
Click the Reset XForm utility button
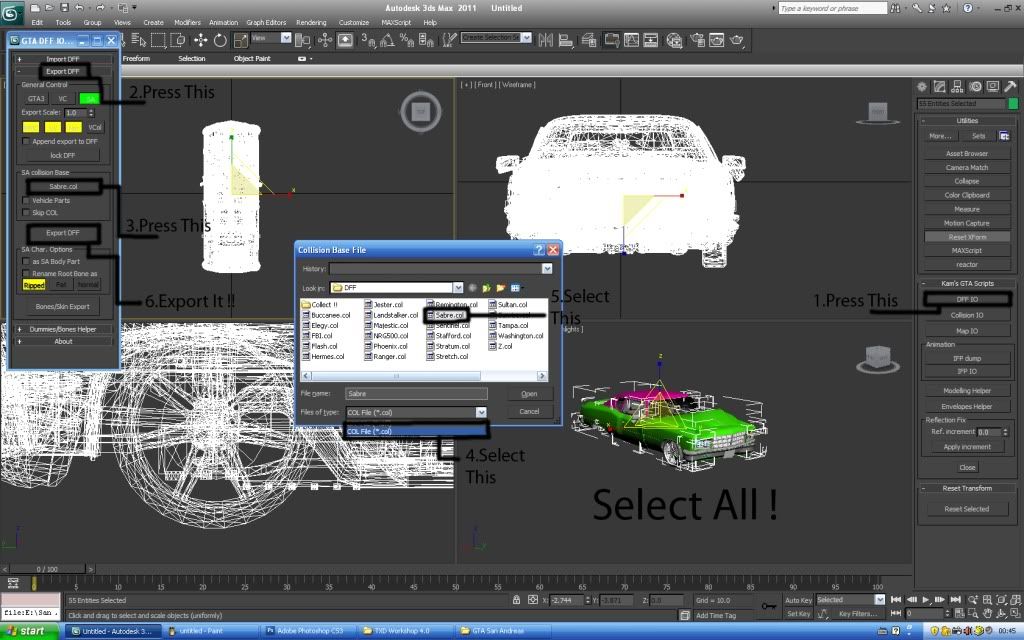(967, 237)
